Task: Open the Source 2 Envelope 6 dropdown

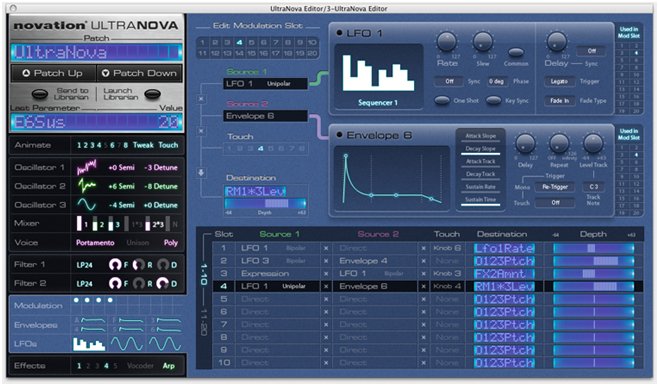Action: point(266,116)
